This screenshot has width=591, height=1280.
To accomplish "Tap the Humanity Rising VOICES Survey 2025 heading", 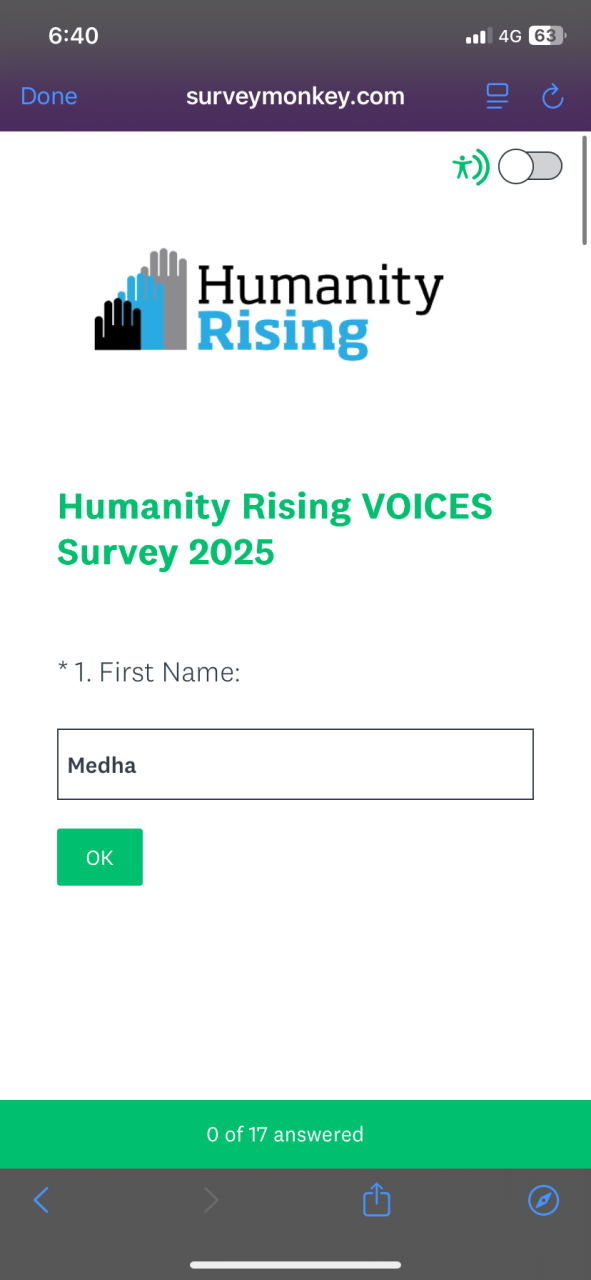I will [275, 529].
